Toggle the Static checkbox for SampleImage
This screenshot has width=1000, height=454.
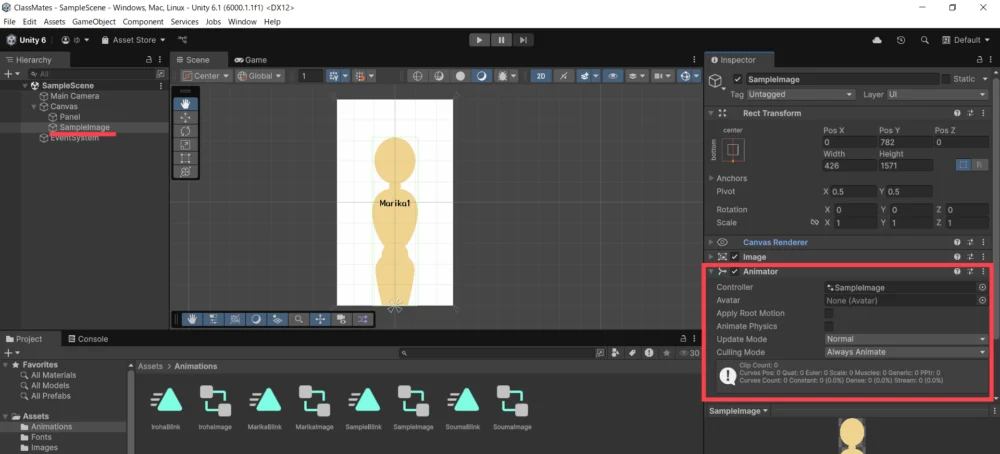946,79
